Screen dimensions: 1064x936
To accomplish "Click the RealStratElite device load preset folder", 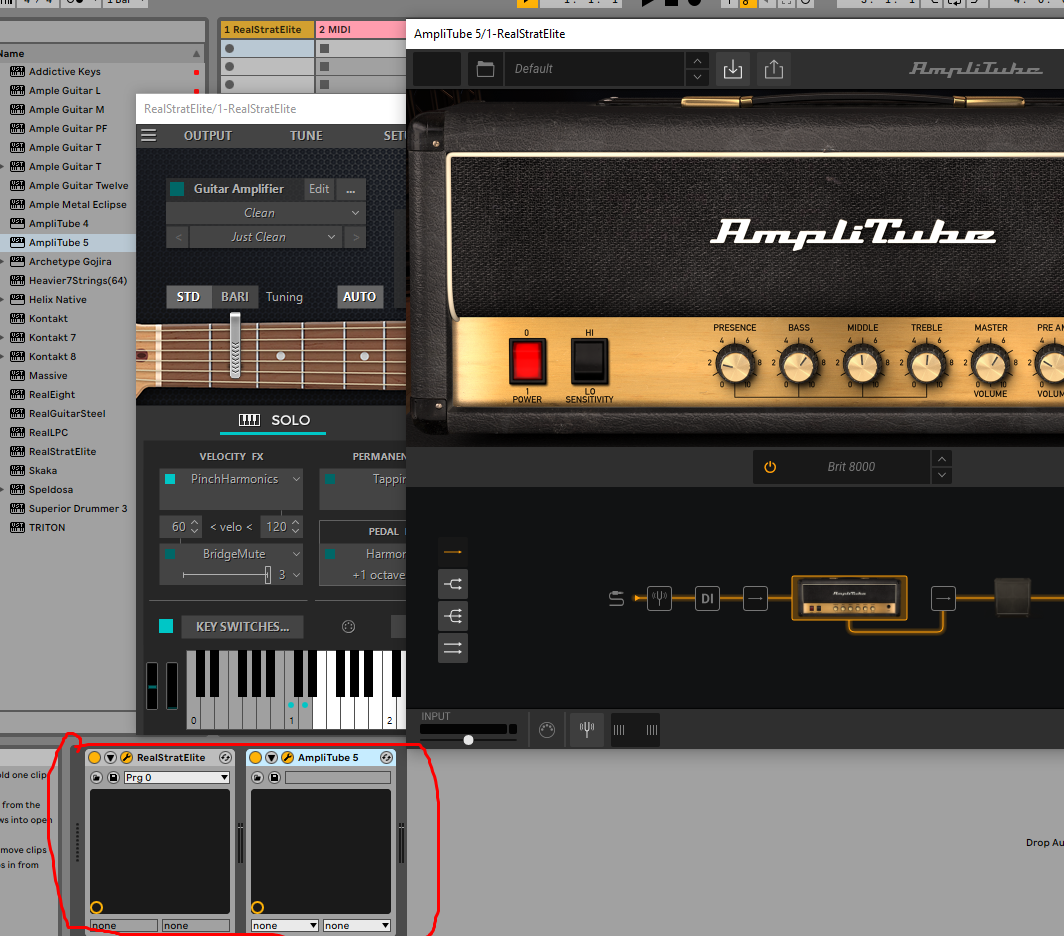I will point(96,777).
